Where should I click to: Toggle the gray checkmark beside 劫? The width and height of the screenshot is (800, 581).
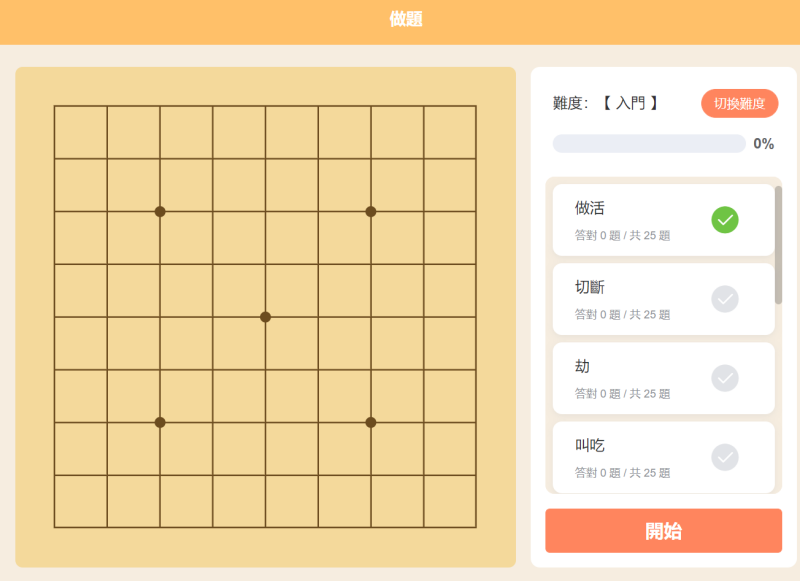pyautogui.click(x=725, y=378)
